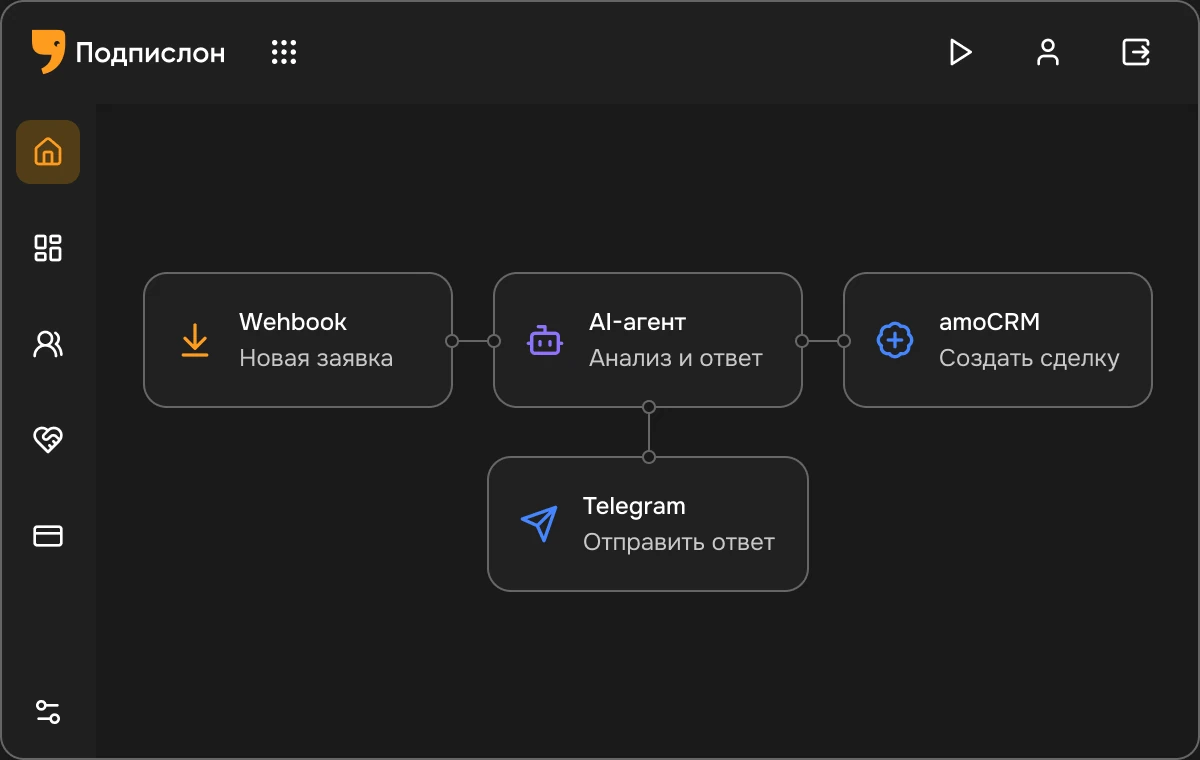Screen dimensions: 1200x760
Task: Select the Home icon in sidebar
Action: pos(48,152)
